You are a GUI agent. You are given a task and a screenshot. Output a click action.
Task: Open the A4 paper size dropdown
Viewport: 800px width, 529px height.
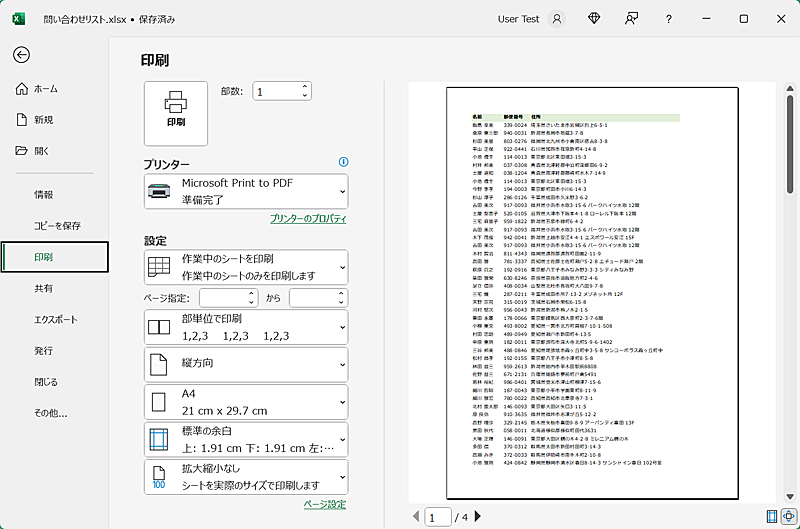(246, 402)
